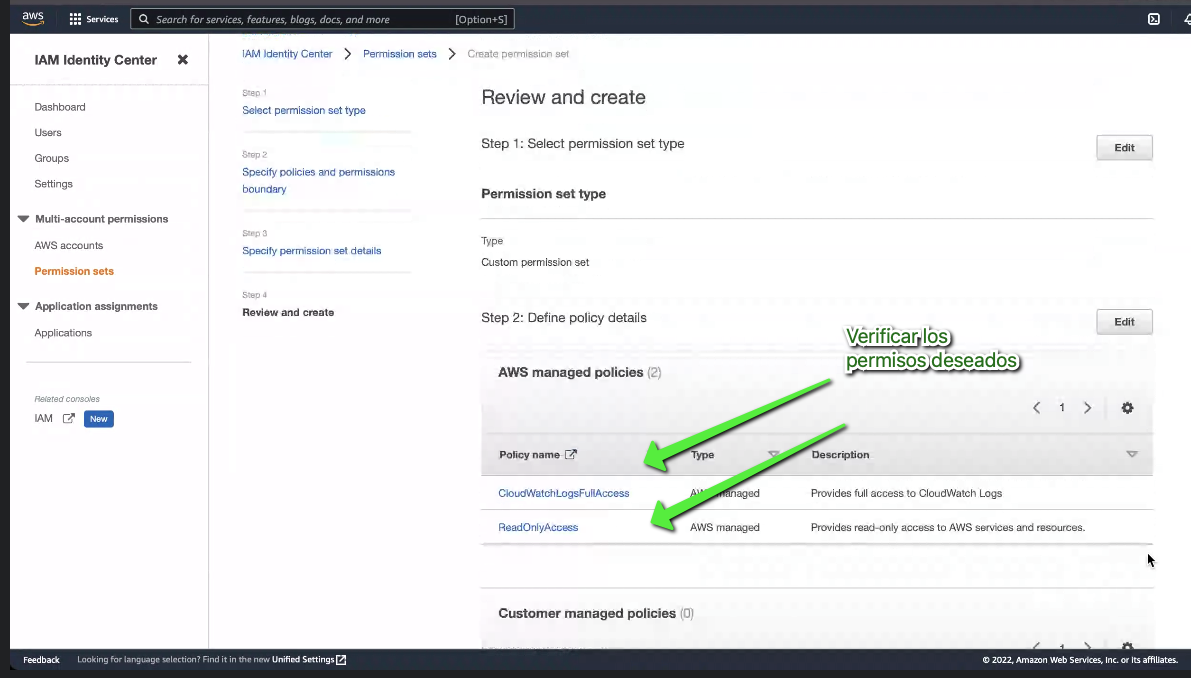Go to step Select permission set type
Screen dimensions: 1191x678
click(304, 110)
